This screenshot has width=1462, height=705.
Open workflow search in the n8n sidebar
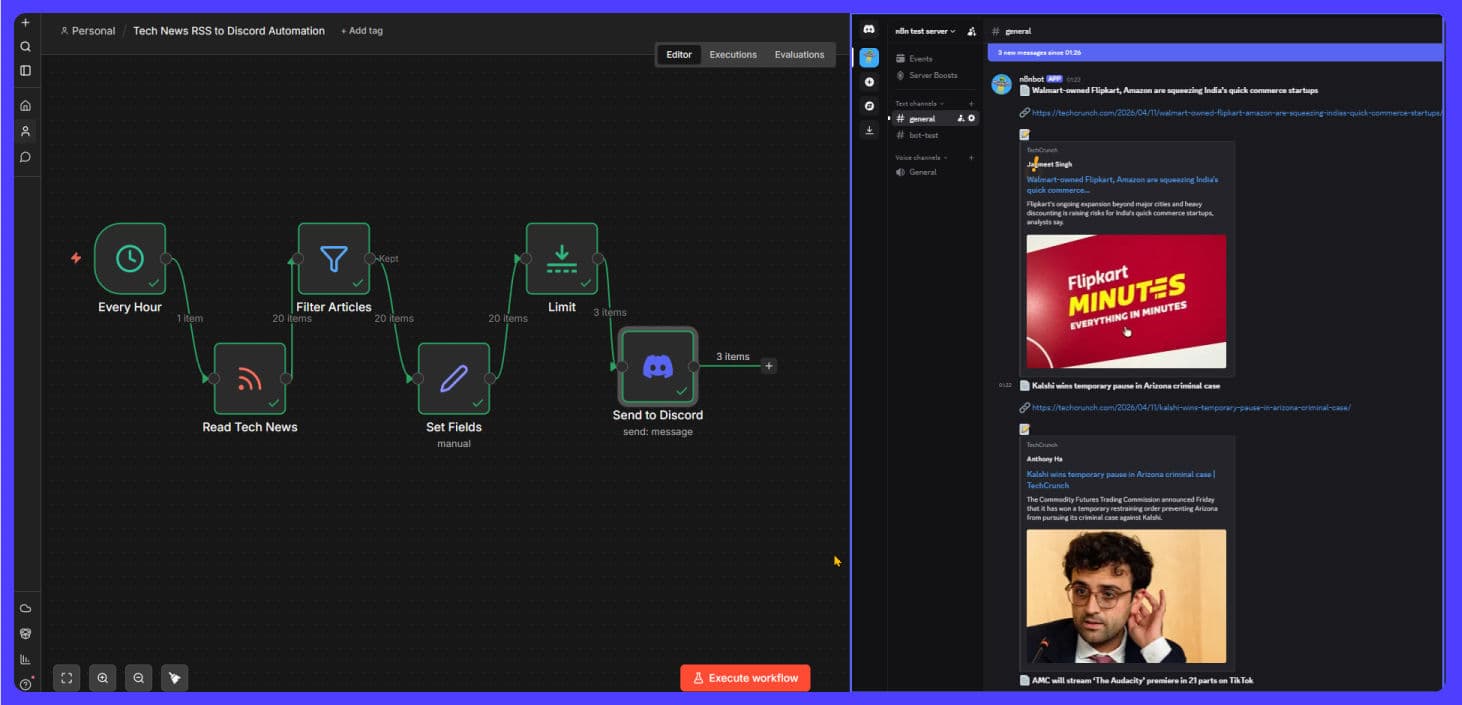click(25, 46)
